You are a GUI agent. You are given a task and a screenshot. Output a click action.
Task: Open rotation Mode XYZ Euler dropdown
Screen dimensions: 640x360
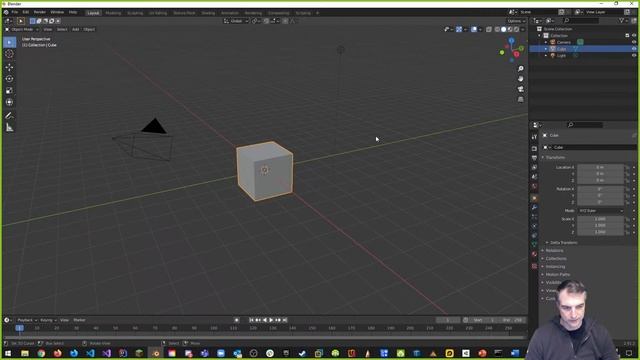pyautogui.click(x=601, y=211)
